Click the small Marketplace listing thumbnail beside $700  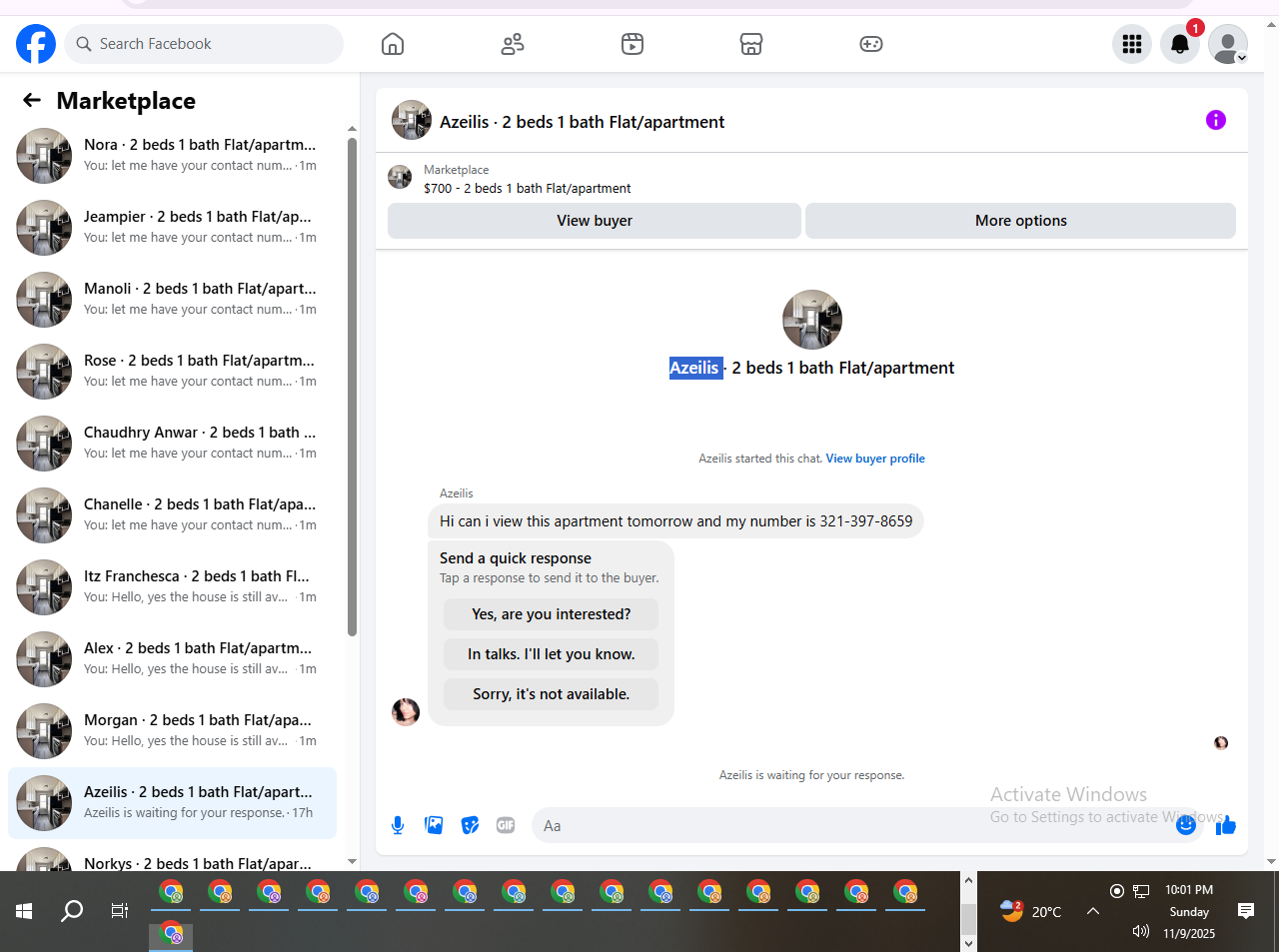tap(400, 178)
